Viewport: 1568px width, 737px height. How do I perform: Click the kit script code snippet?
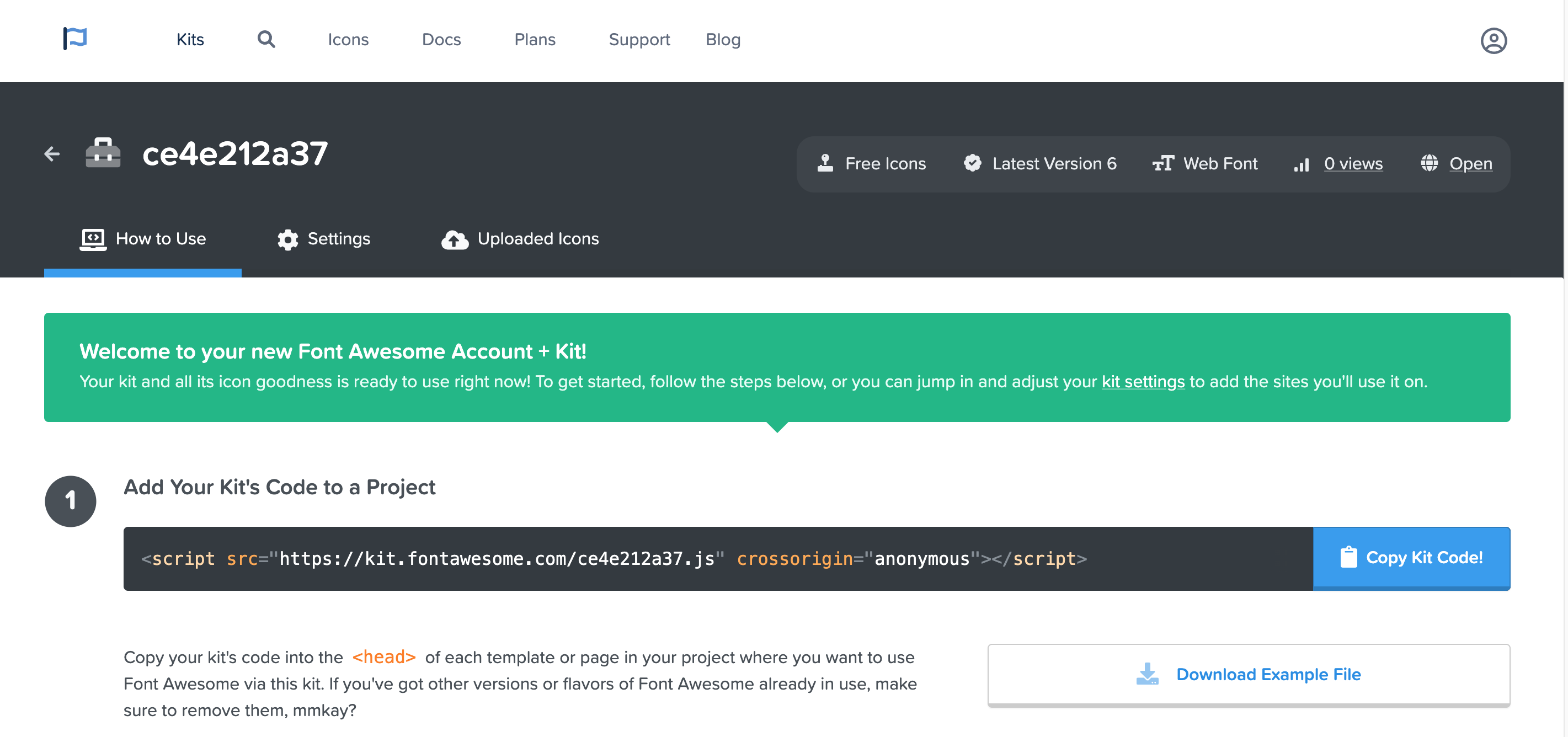(x=614, y=559)
